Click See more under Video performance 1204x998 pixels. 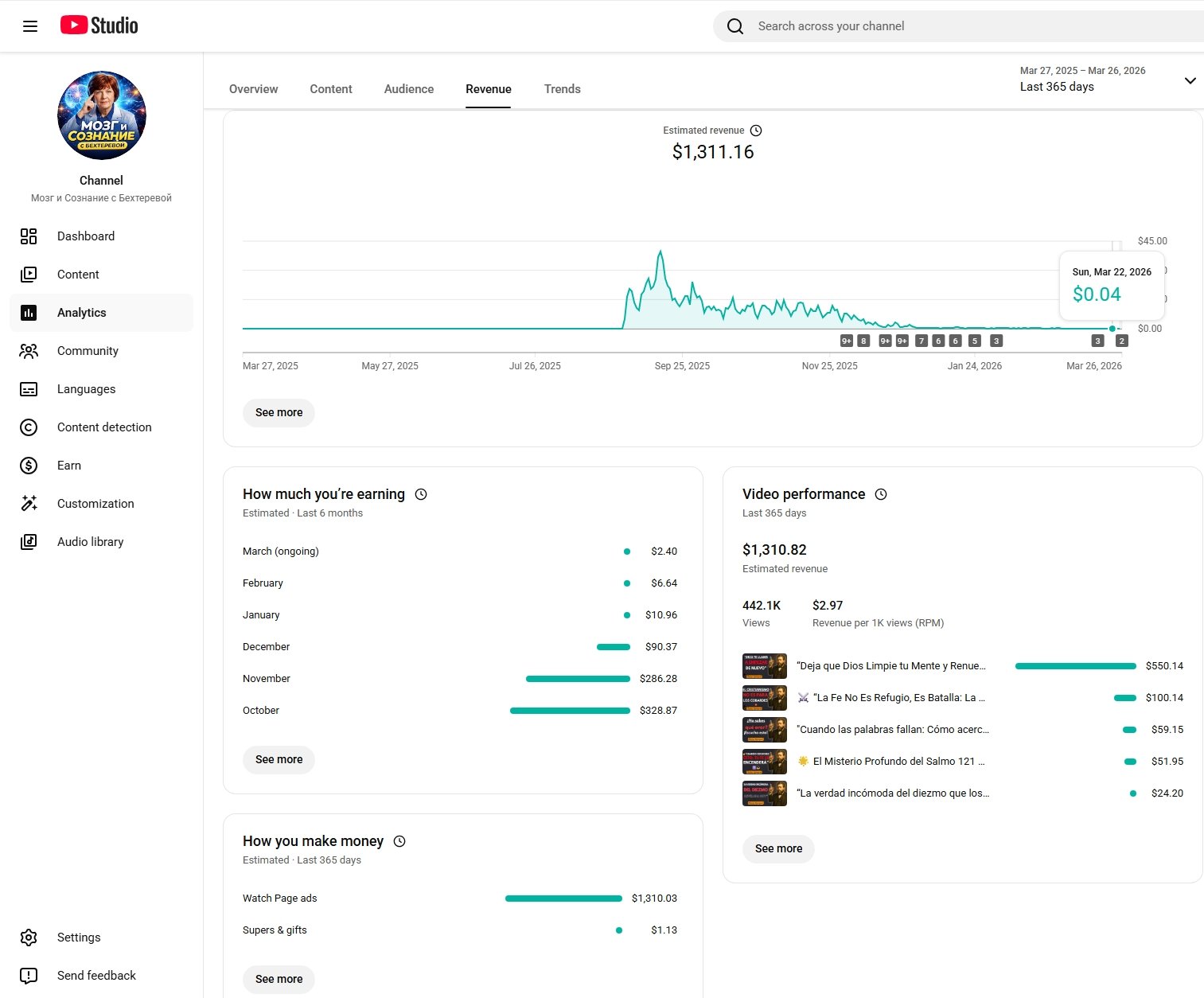[x=778, y=849]
